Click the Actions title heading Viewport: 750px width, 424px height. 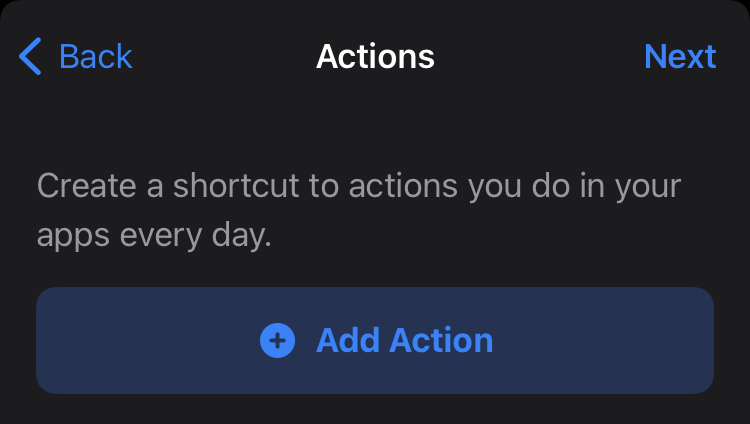(x=375, y=56)
